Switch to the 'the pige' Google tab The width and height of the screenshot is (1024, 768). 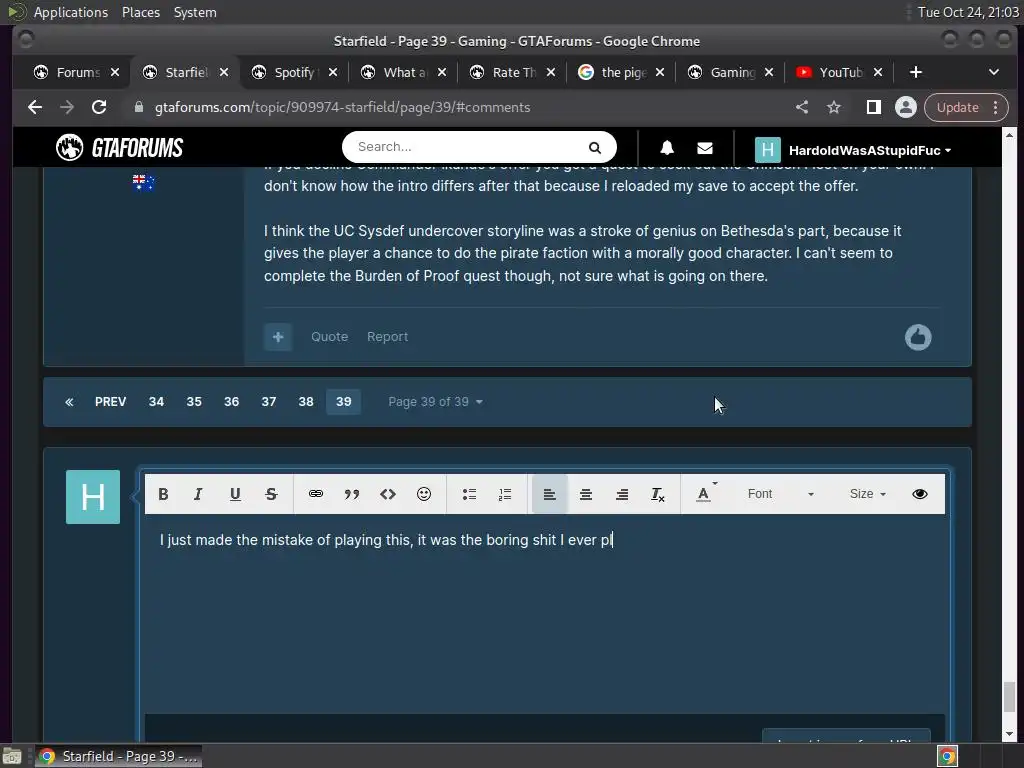tap(622, 72)
